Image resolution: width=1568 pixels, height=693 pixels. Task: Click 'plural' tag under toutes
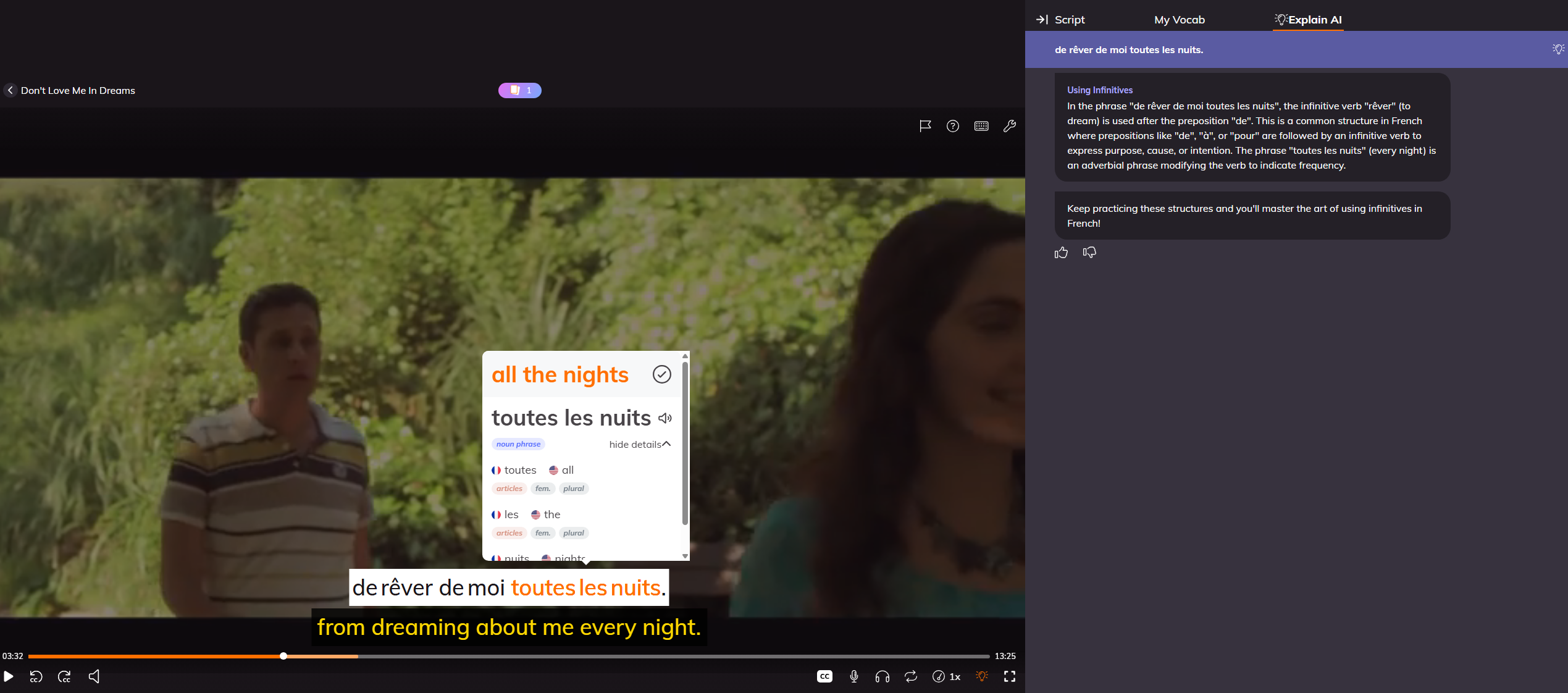[x=574, y=489]
